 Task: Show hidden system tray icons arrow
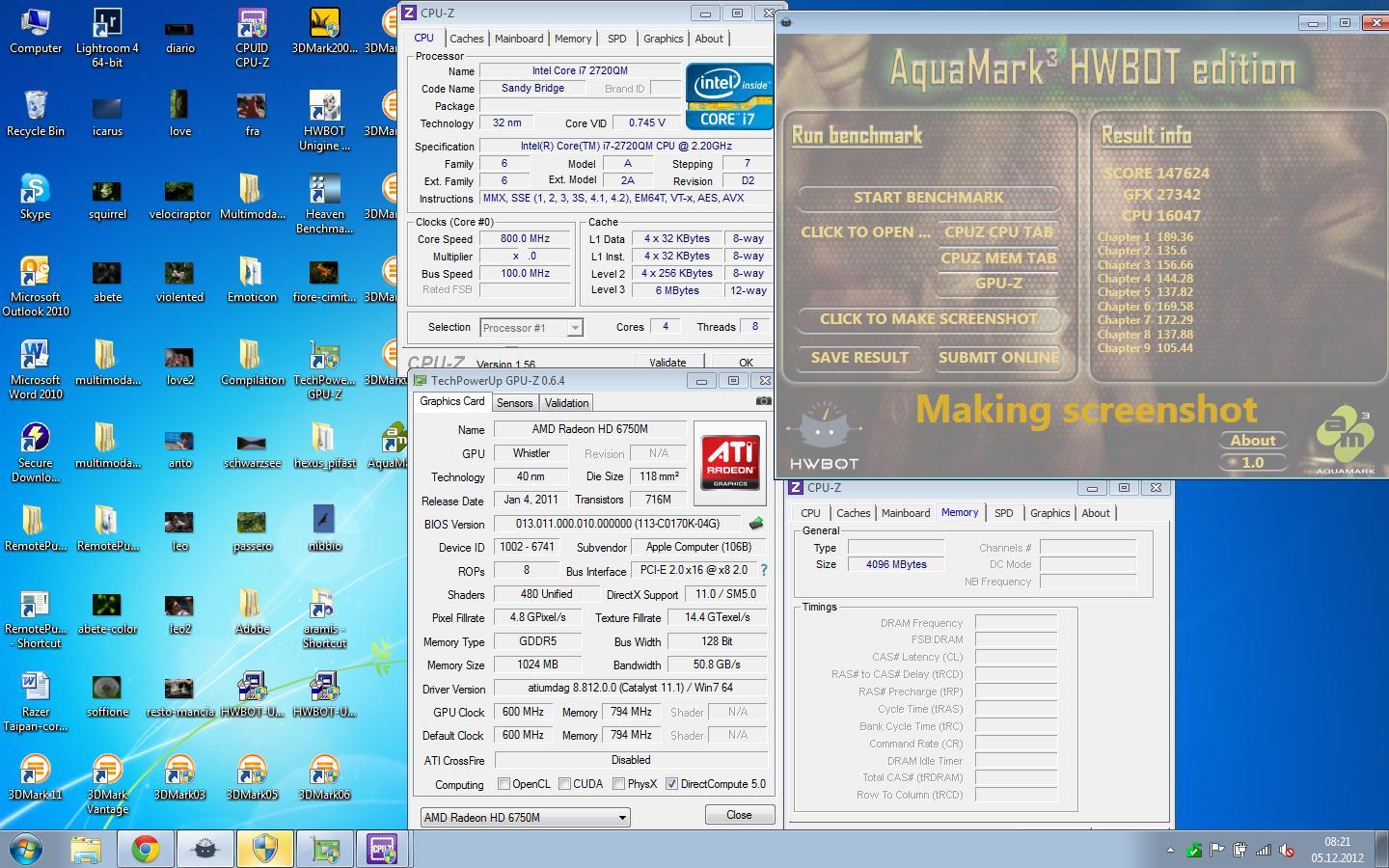pyautogui.click(x=1170, y=850)
